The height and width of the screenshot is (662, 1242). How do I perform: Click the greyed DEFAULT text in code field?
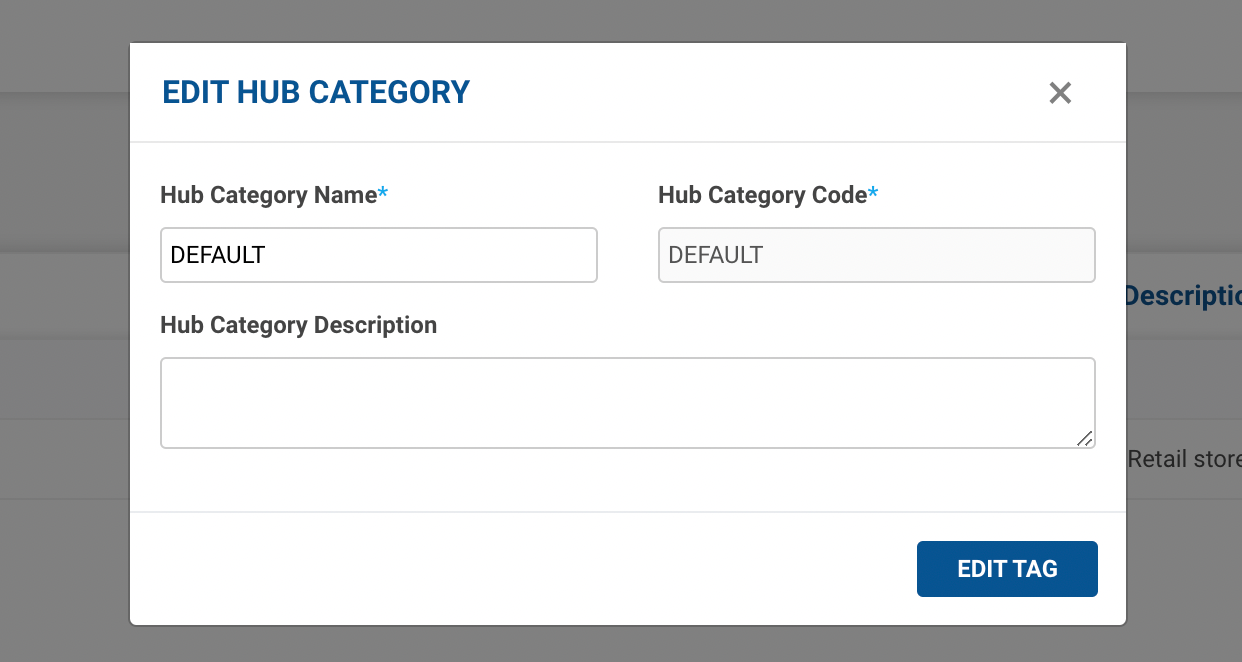[715, 255]
